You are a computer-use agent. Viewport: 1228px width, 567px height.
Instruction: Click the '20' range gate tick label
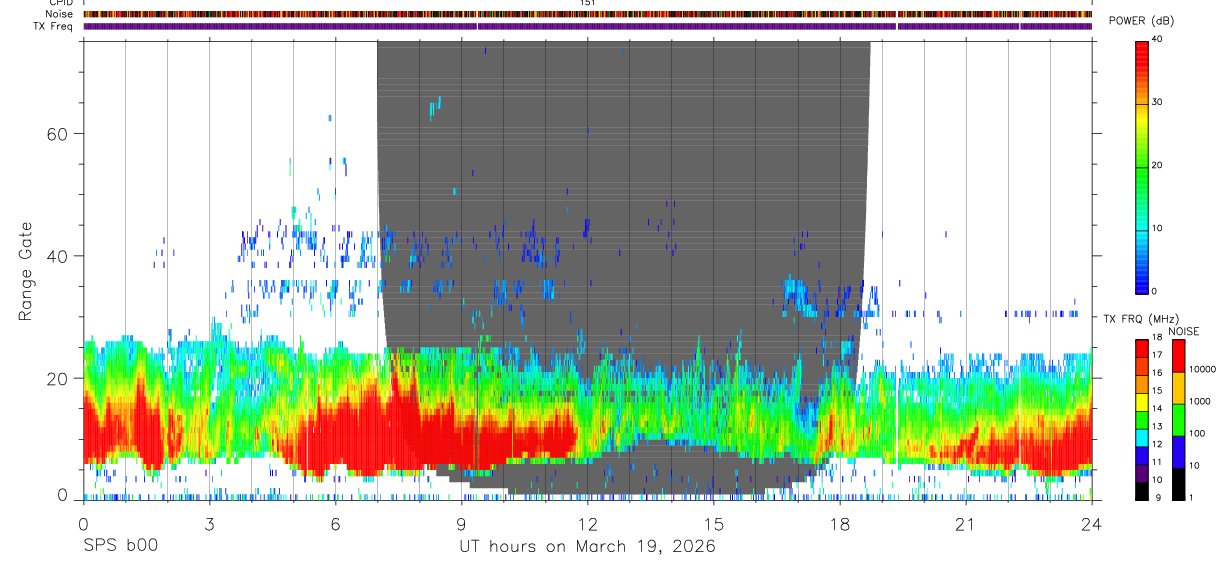[56, 378]
